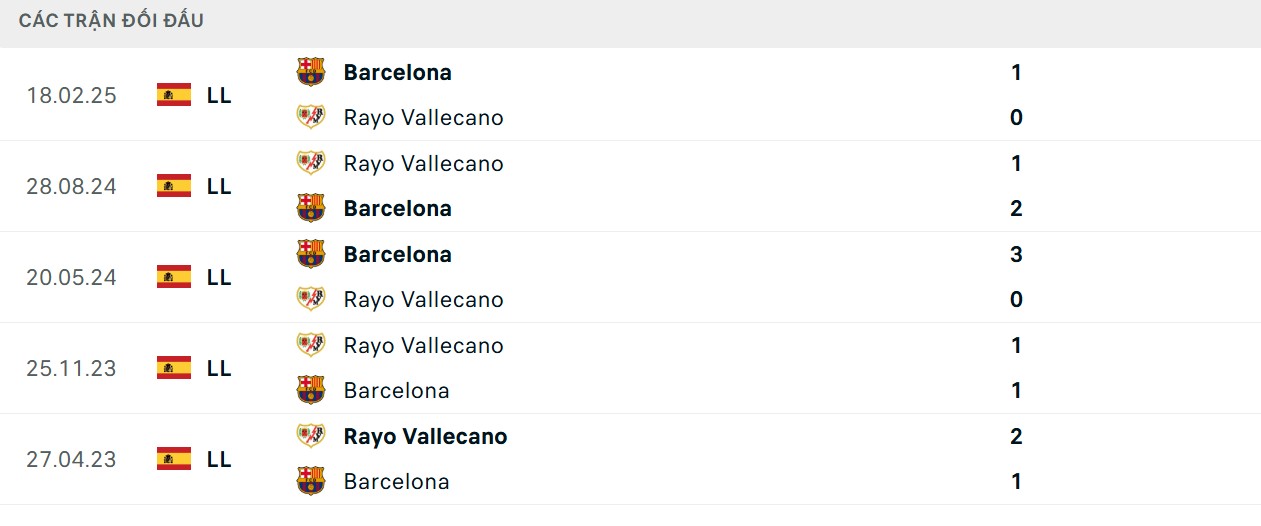The width and height of the screenshot is (1261, 526).
Task: Click Spain flag next to 28.08.24
Action: 174,186
